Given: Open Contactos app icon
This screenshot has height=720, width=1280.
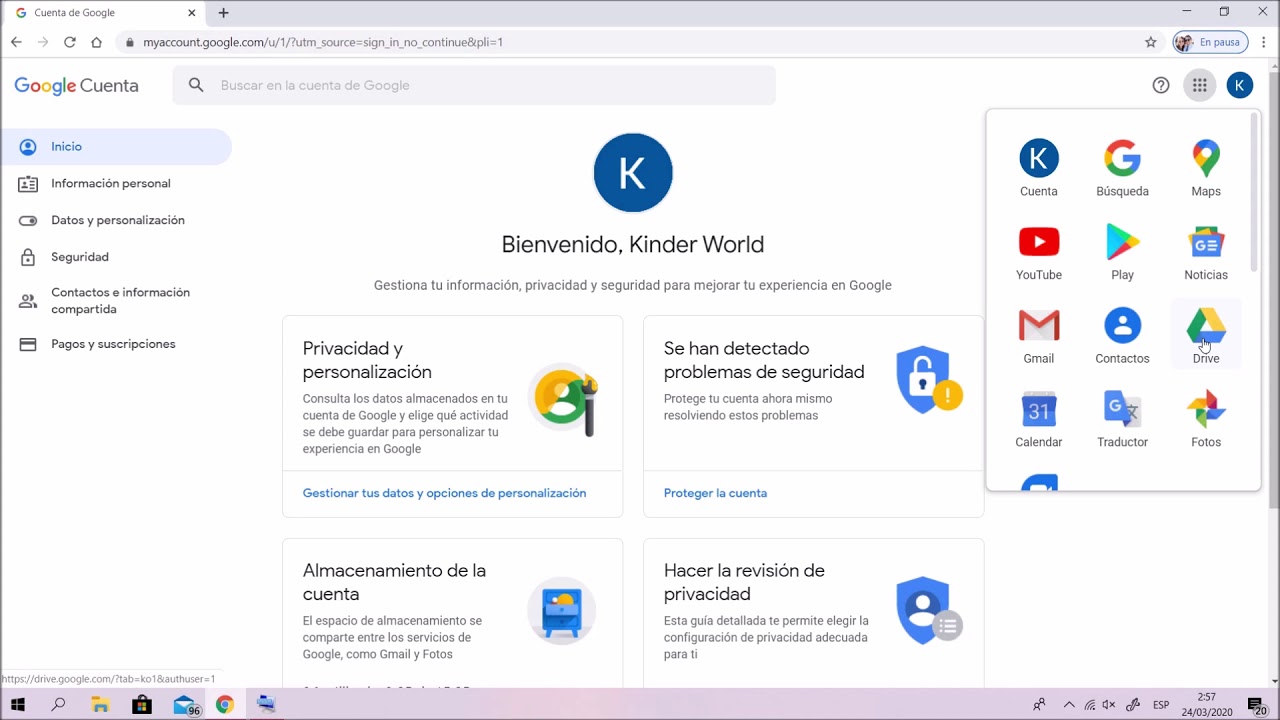Looking at the screenshot, I should pyautogui.click(x=1122, y=335).
